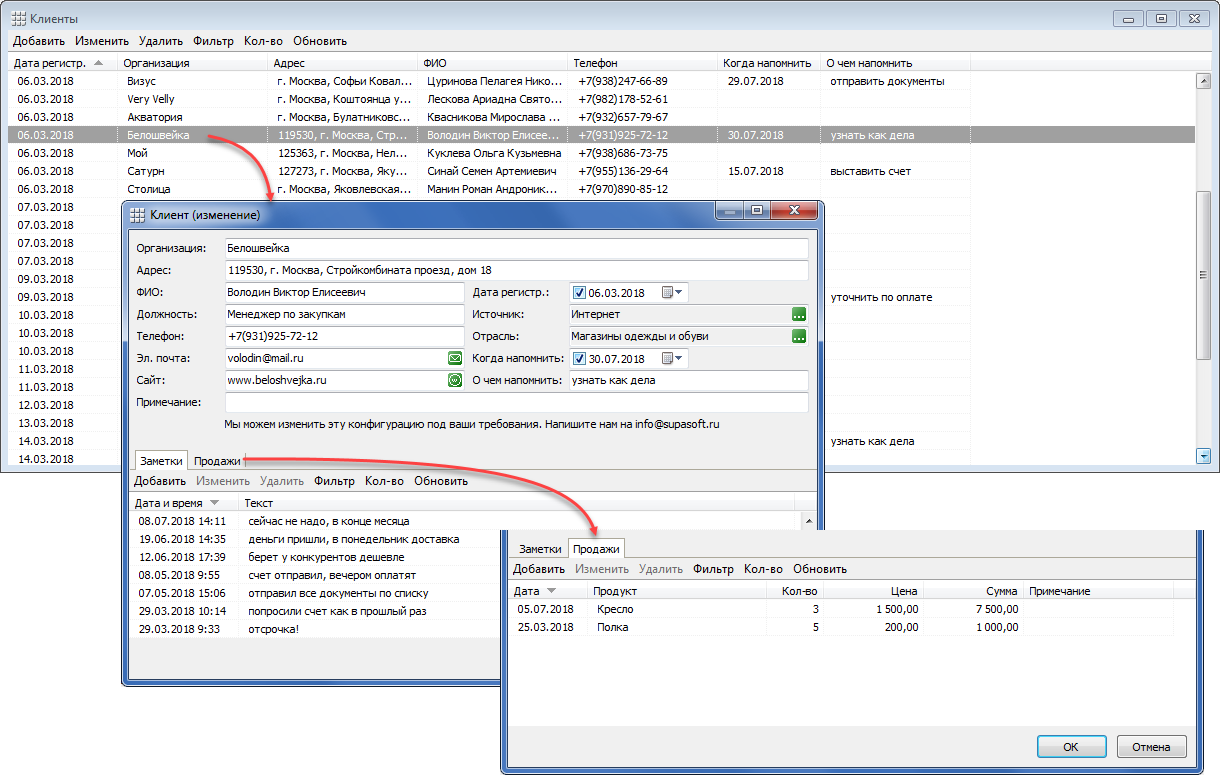Click the clients list scroll-up arrow
This screenshot has width=1220, height=775.
(1204, 81)
